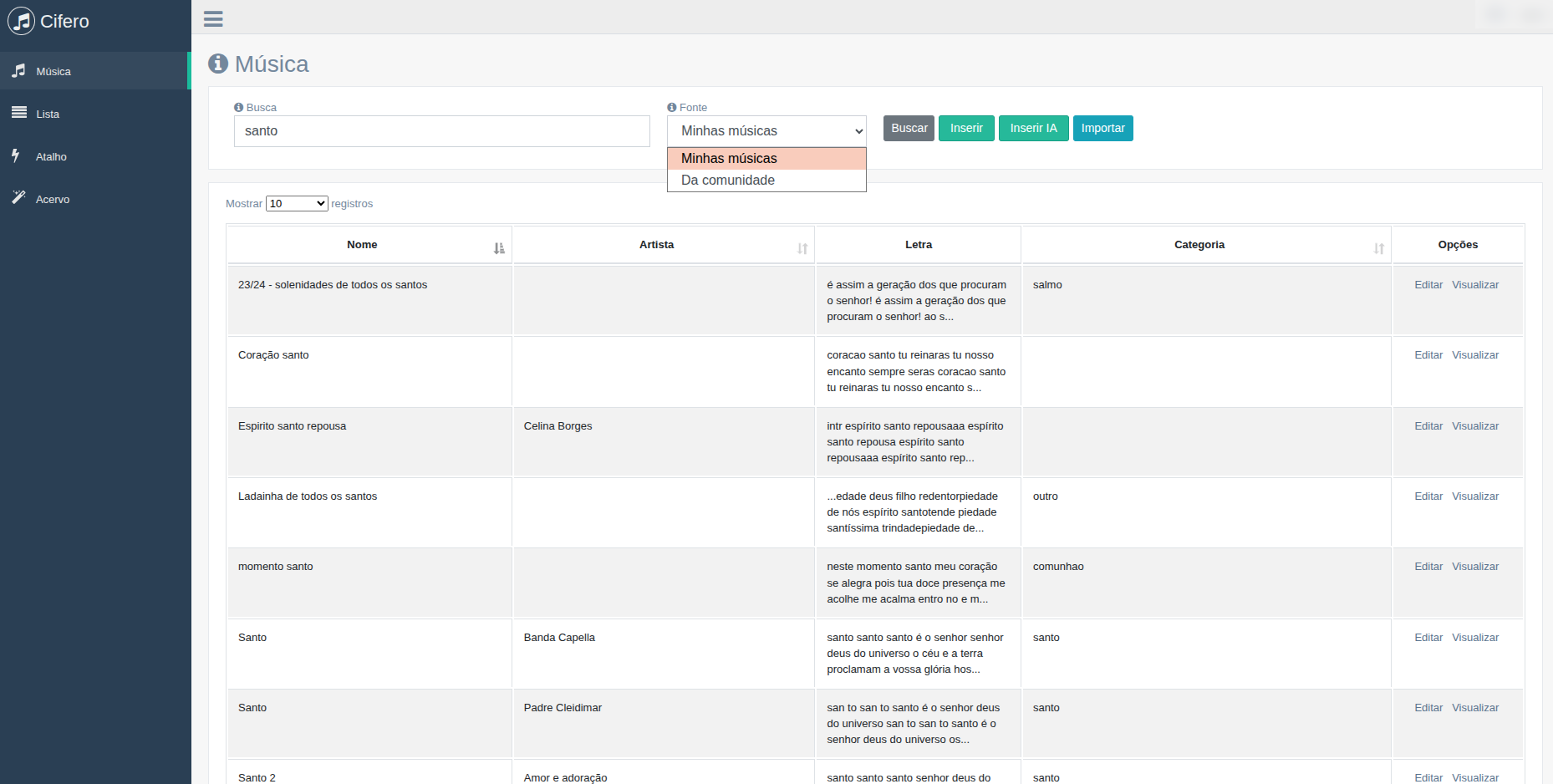Toggle the hamburger sidebar menu

click(213, 18)
